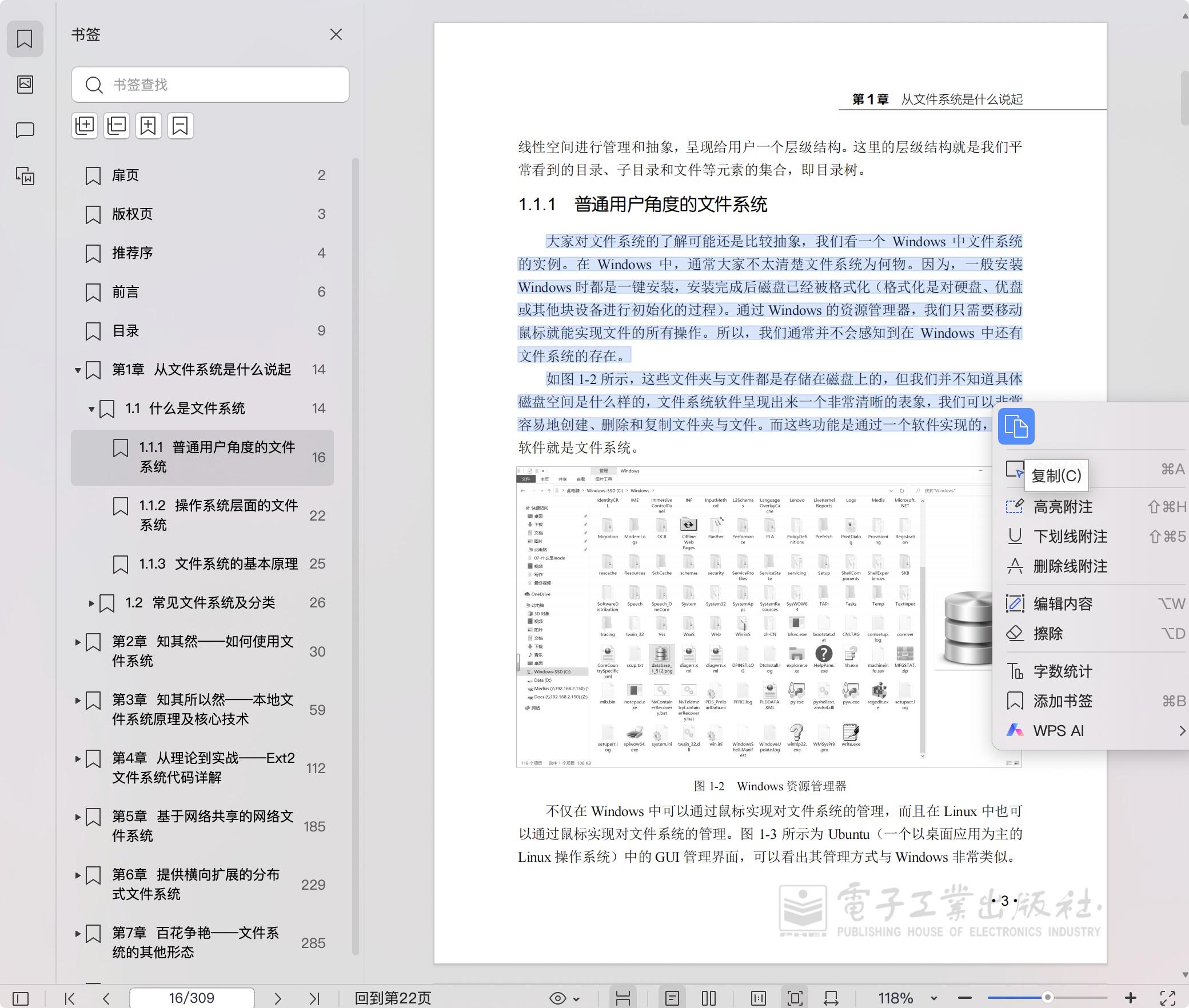The image size is (1189, 1008).
Task: Click the expand all bookmarks icon
Action: pos(85,126)
